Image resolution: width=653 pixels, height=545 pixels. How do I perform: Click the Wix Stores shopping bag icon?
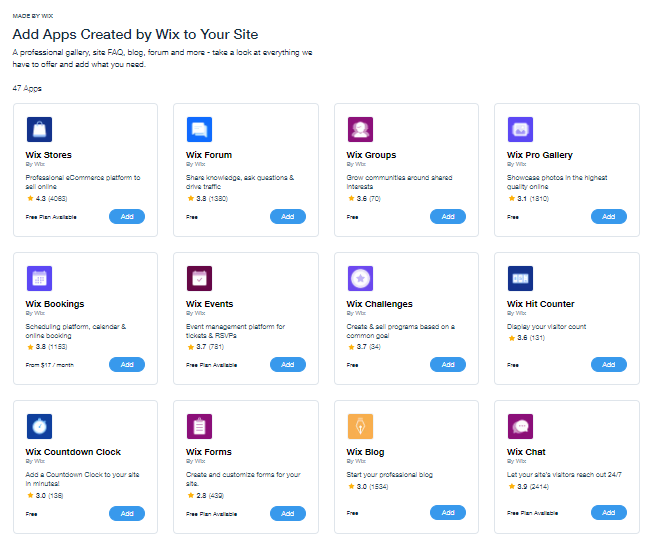38,129
